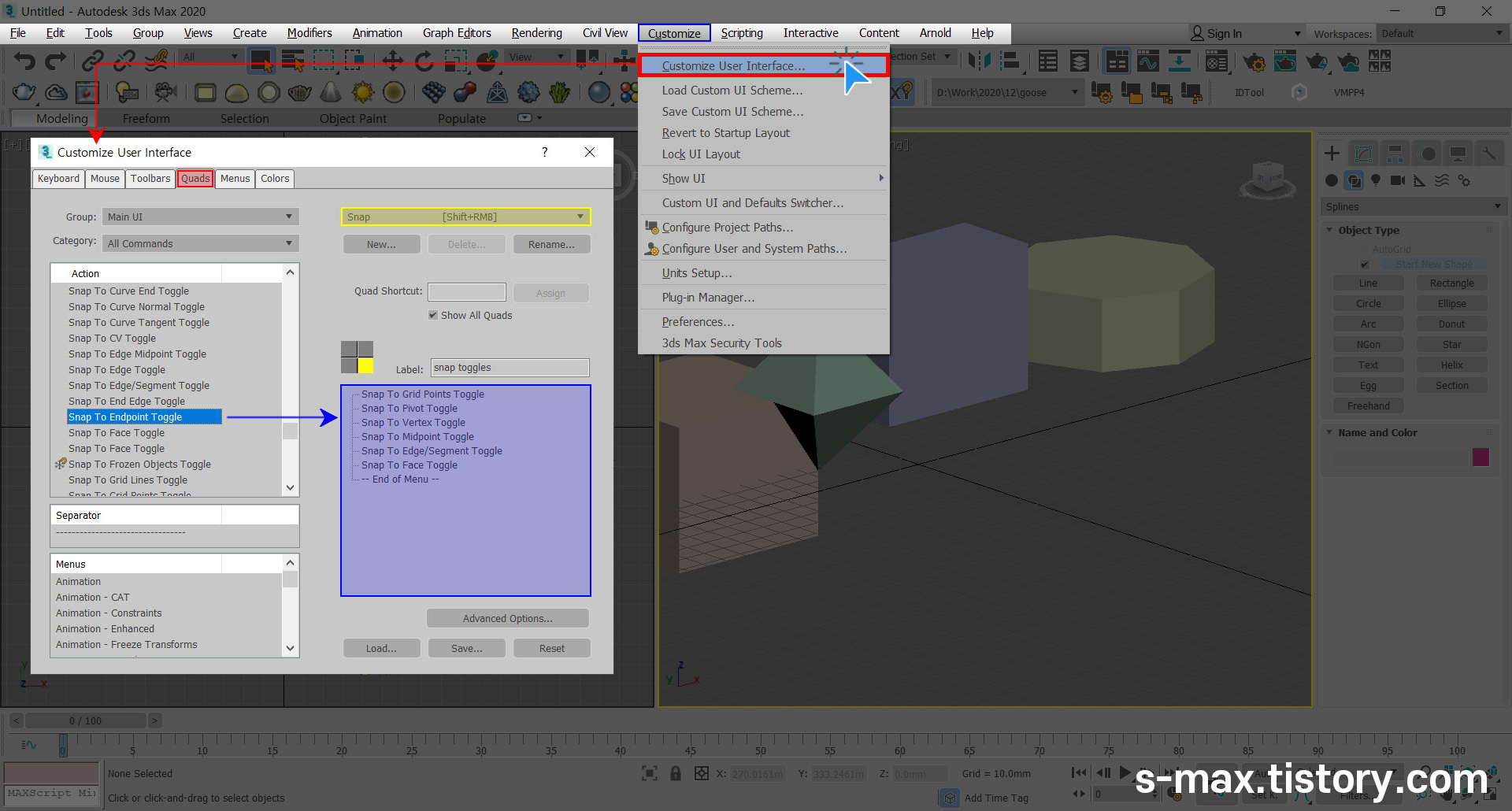1512x811 pixels.
Task: Click the Save... button in dialog
Action: pos(466,649)
